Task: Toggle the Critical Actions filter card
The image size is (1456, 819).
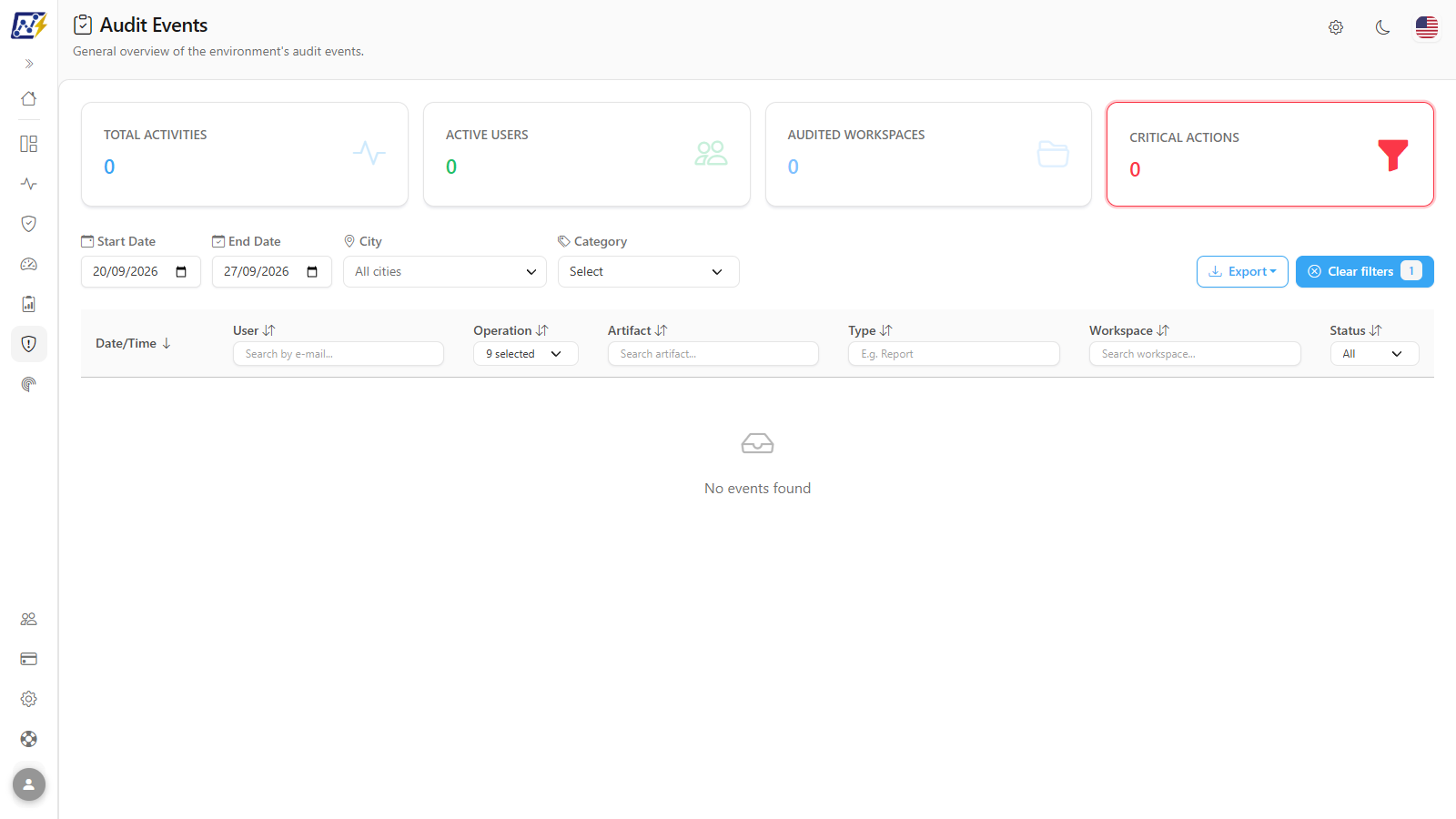Action: tap(1270, 154)
